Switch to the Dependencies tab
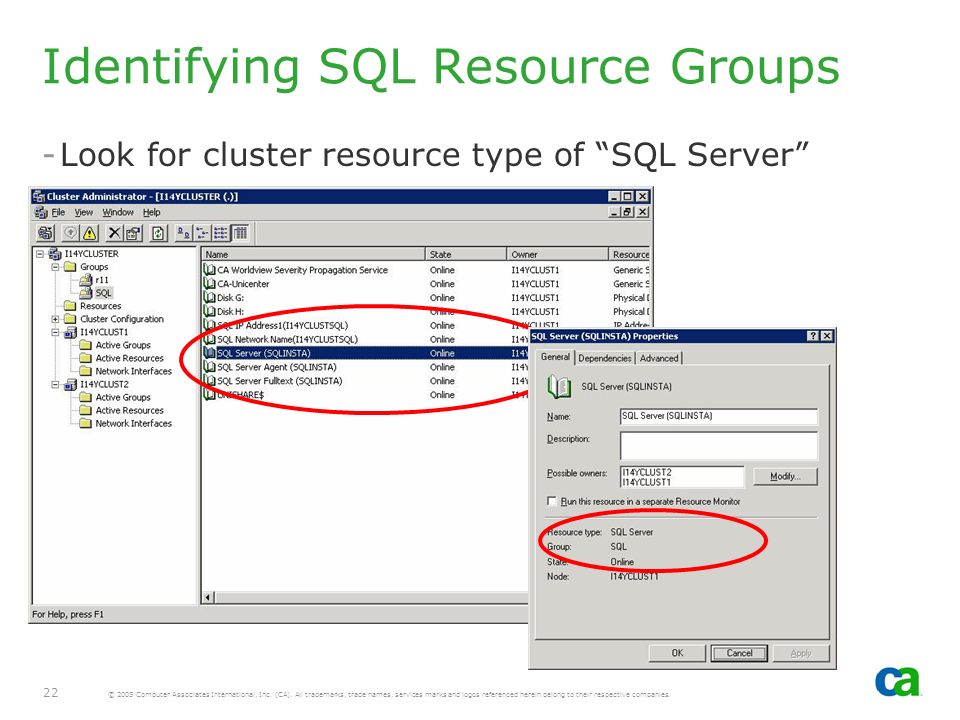This screenshot has height=720, width=960. (x=604, y=358)
